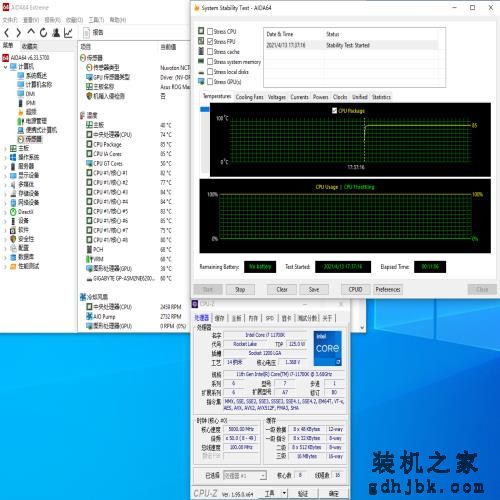
Task: Switch to the Voltages tab
Action: [x=277, y=97]
